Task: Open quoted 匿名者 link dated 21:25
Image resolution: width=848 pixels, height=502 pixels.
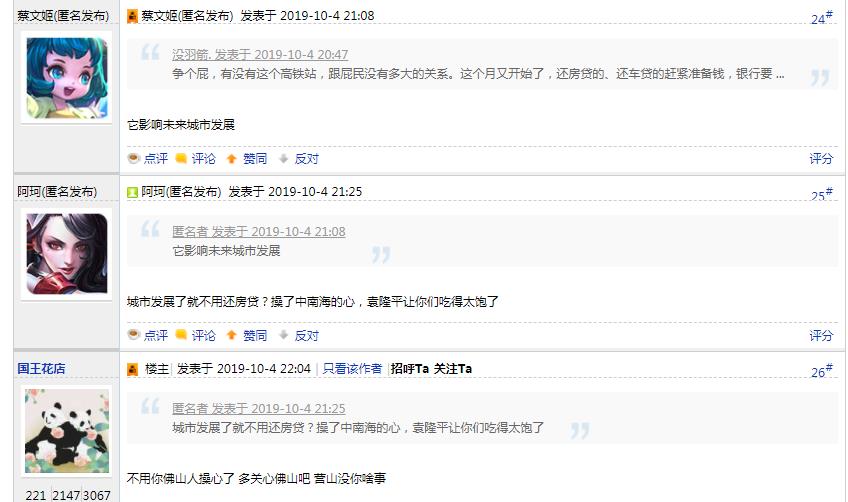Action: (x=258, y=408)
